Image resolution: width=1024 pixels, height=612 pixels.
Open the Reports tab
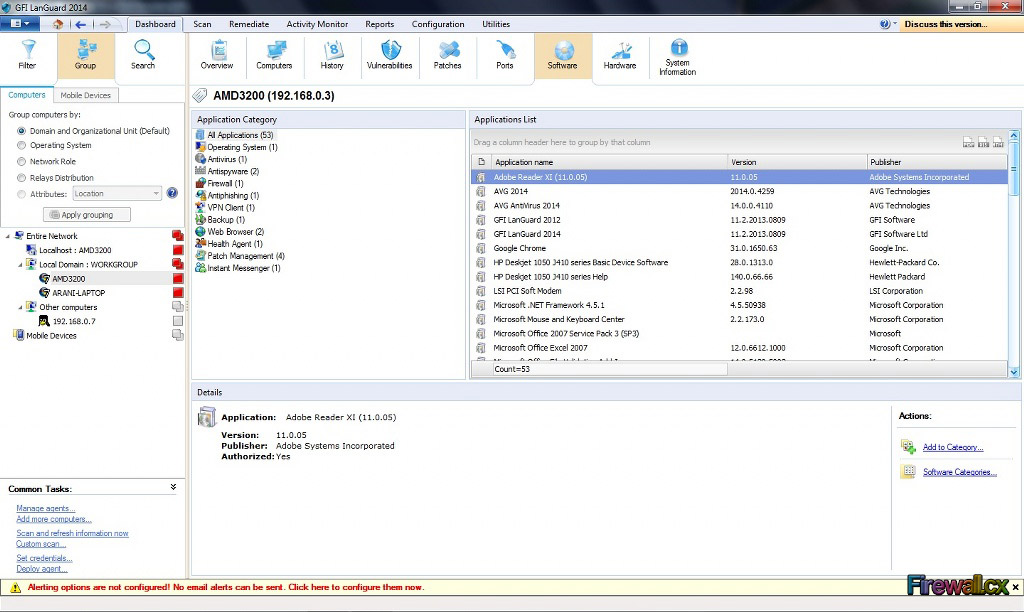pos(379,24)
